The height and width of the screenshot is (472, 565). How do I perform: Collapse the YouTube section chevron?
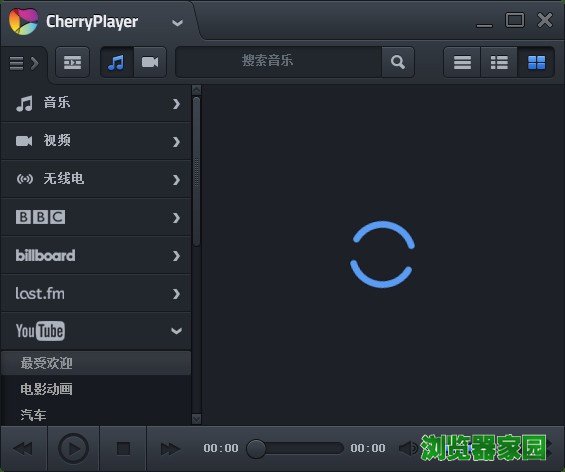[176, 331]
